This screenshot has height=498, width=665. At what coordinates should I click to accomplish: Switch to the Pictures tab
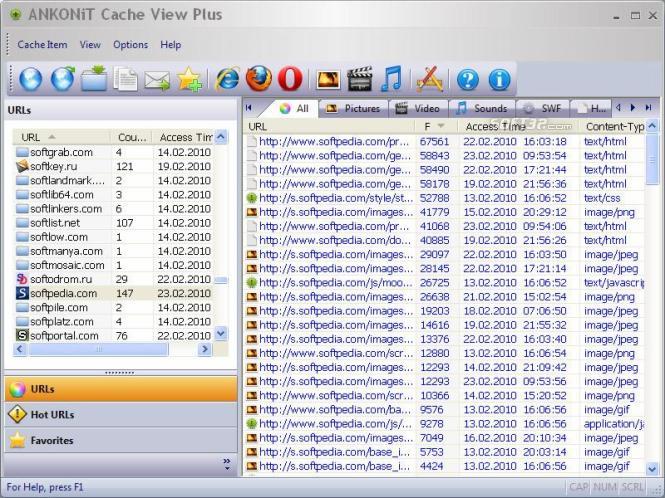coord(353,109)
